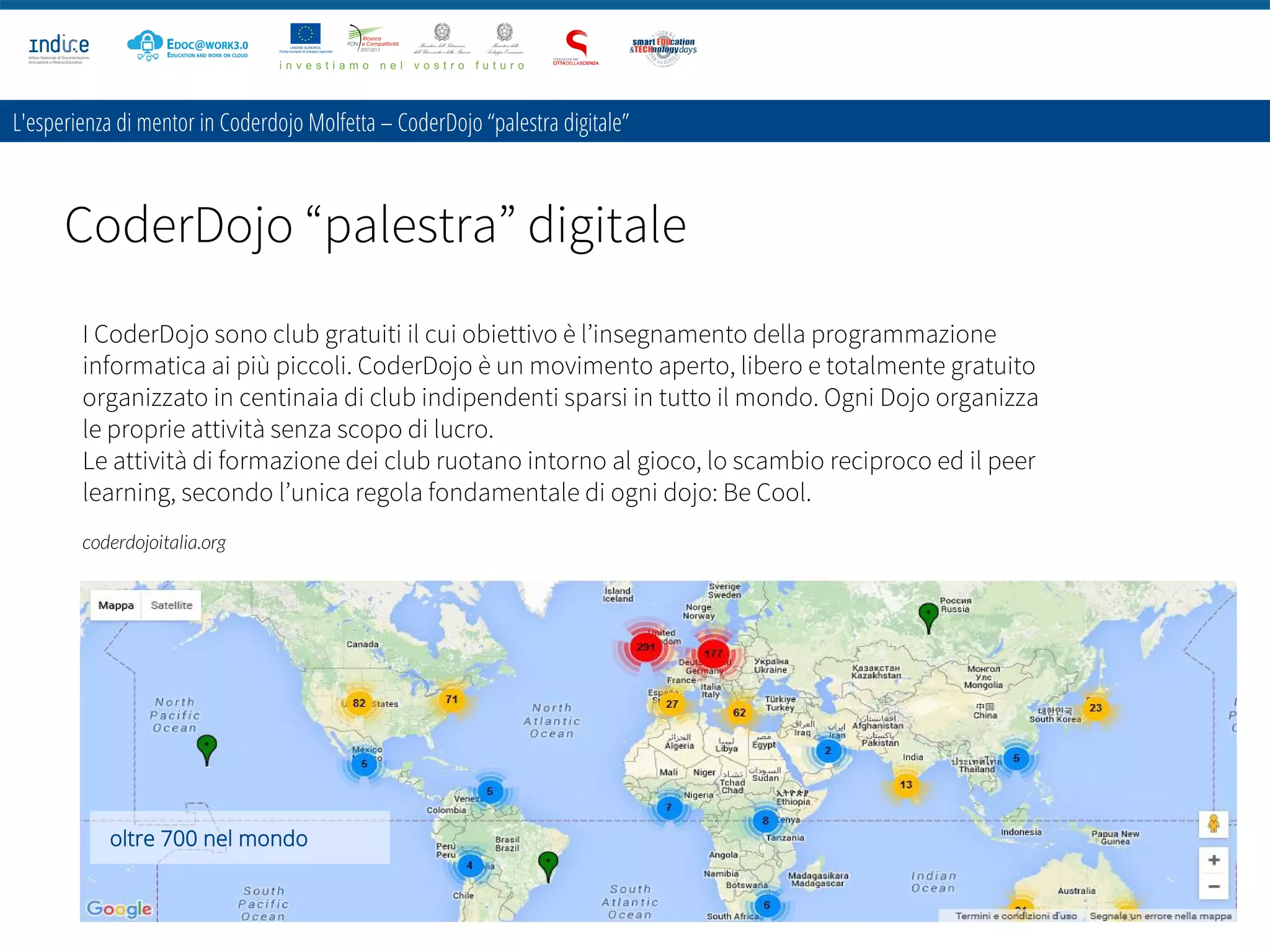
Task: Zoom in with the map plus button
Action: 1214,860
